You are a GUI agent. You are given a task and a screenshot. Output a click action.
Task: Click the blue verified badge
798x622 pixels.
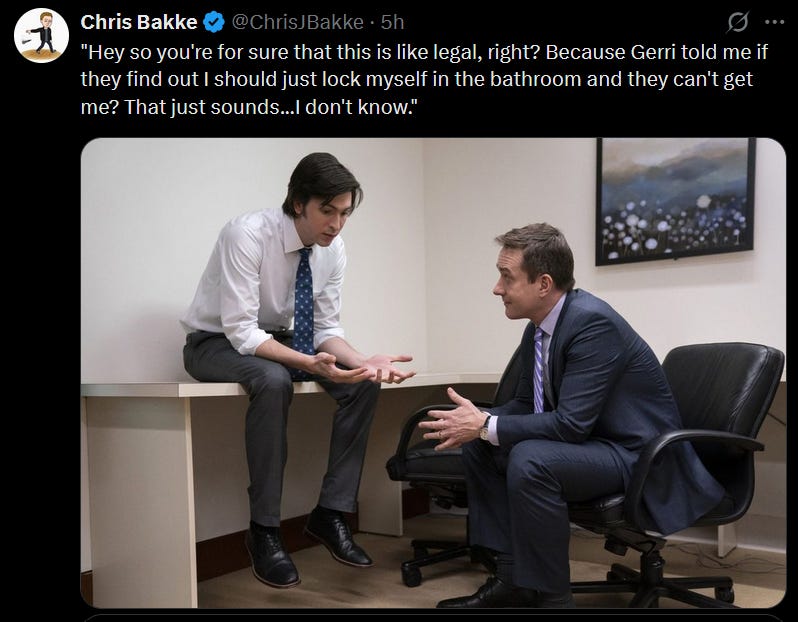[x=214, y=22]
